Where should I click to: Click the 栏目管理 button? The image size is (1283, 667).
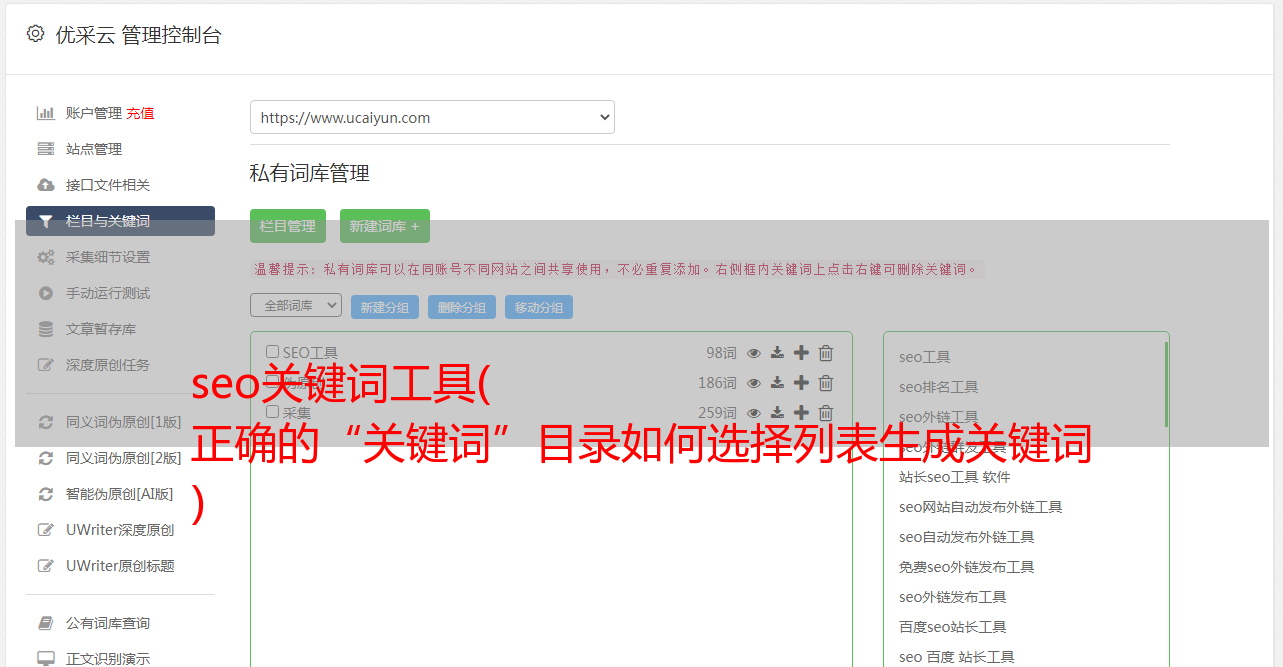point(288,226)
